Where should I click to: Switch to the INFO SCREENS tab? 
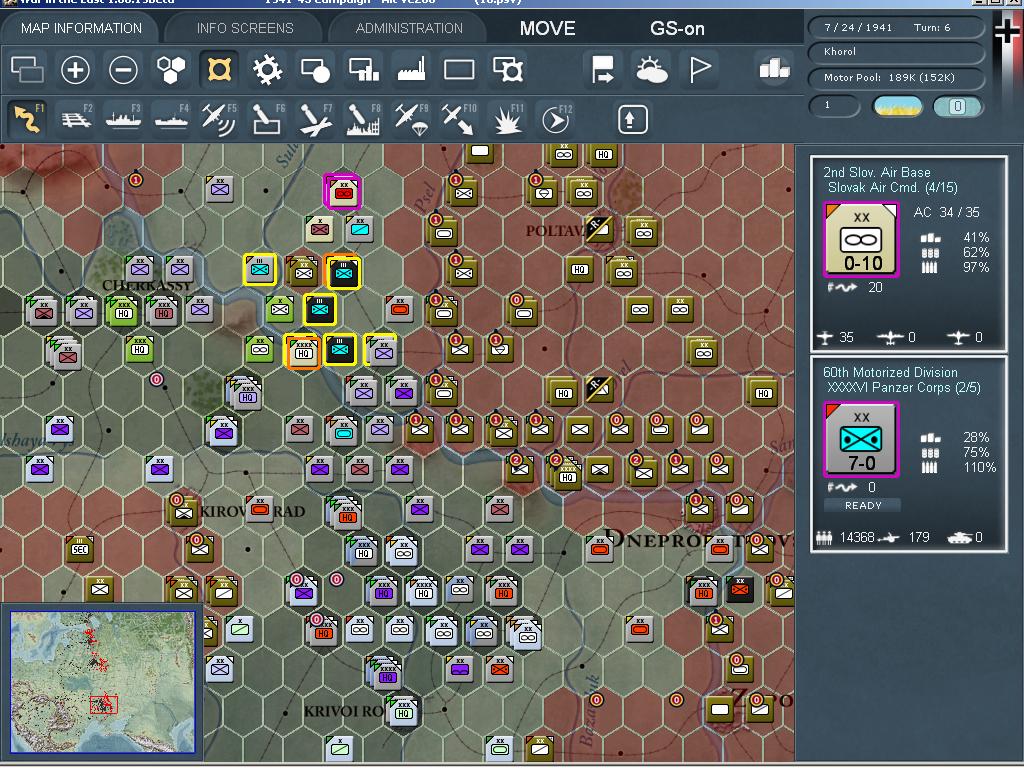[245, 28]
